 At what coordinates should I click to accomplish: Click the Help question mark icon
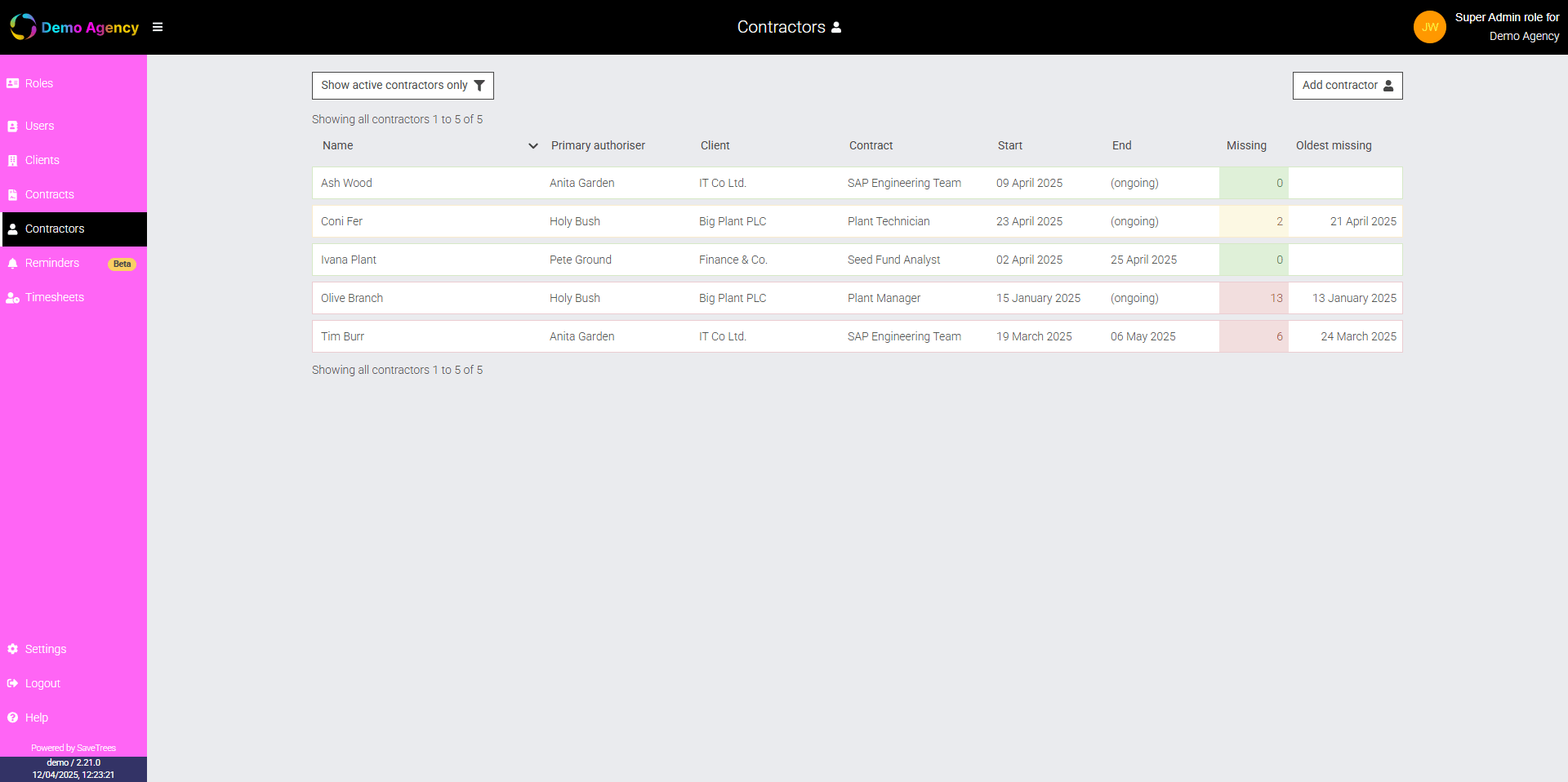point(12,718)
